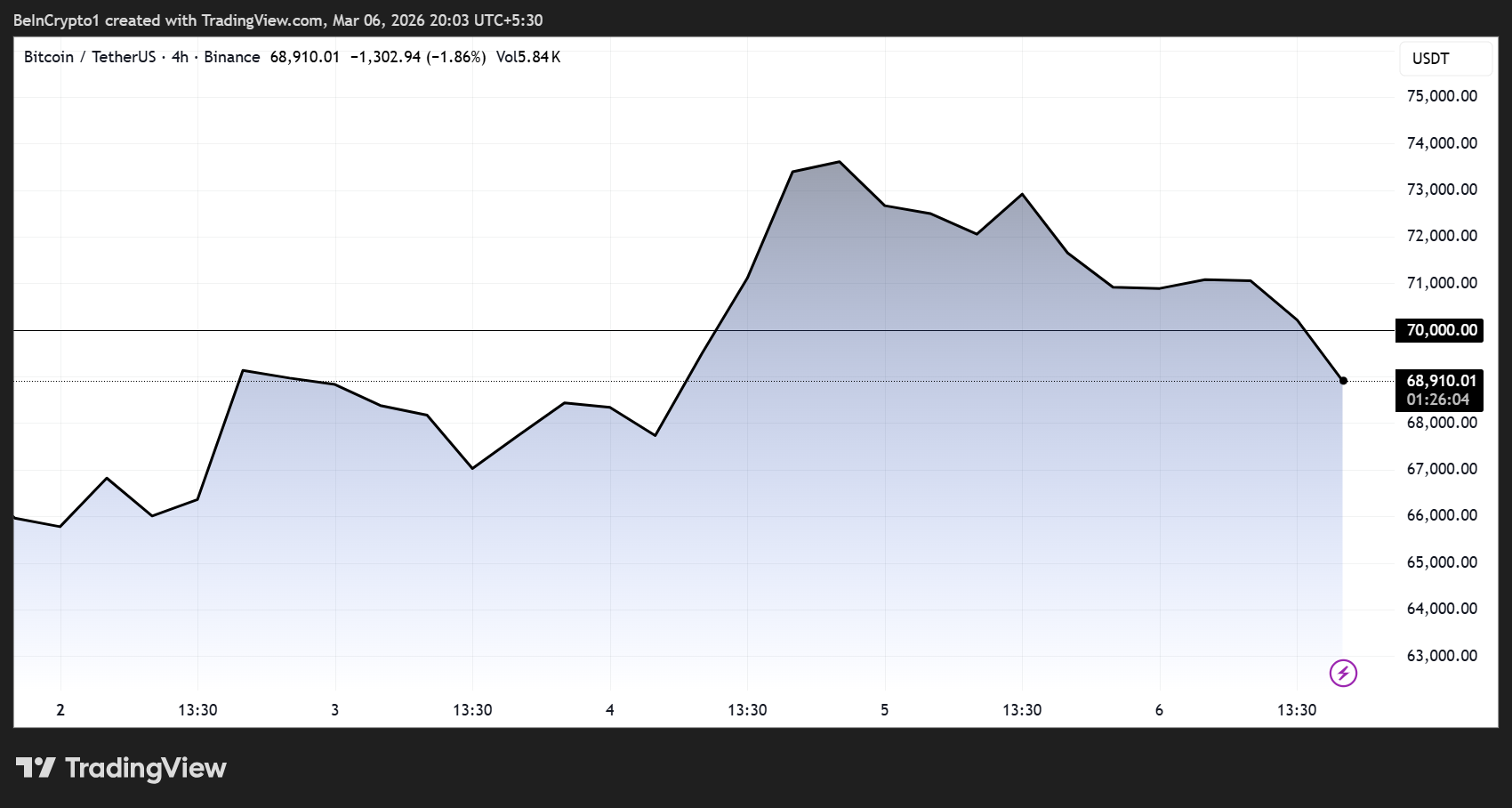Click the Vol 5.84 K volume readout
The image size is (1512, 808).
528,57
